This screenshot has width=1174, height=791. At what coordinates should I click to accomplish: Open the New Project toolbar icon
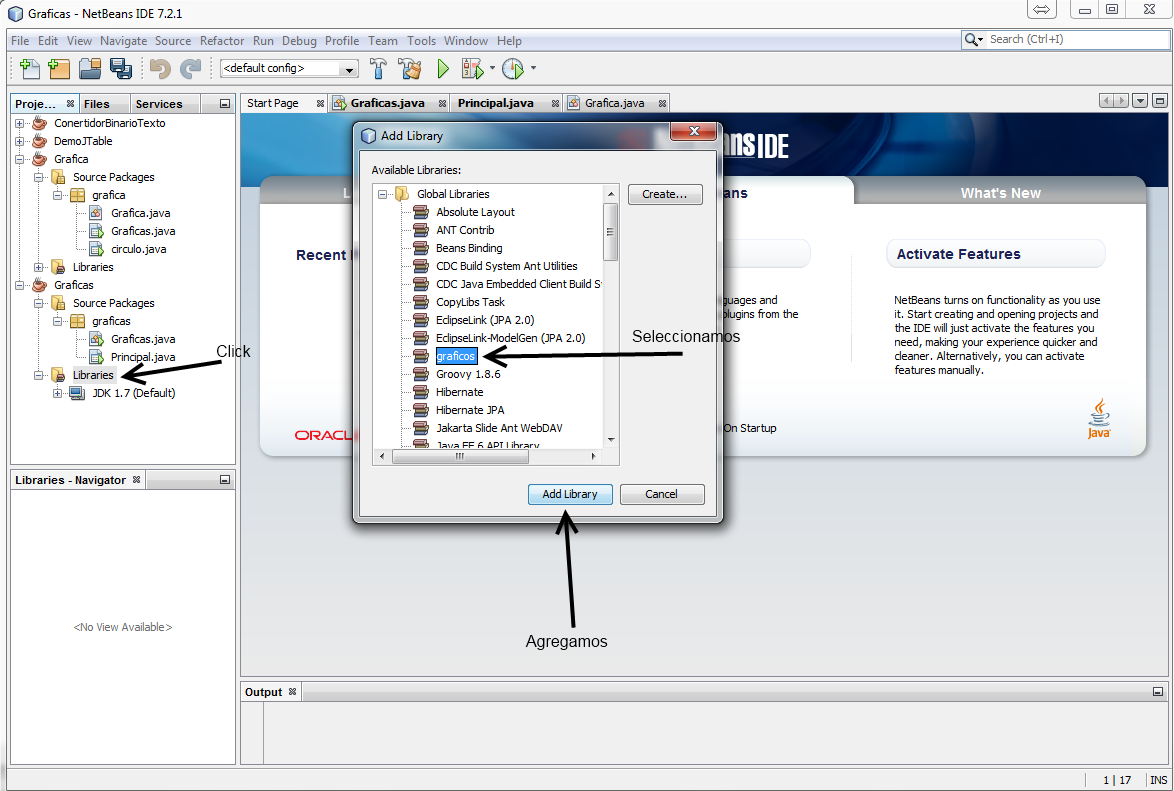pos(59,68)
